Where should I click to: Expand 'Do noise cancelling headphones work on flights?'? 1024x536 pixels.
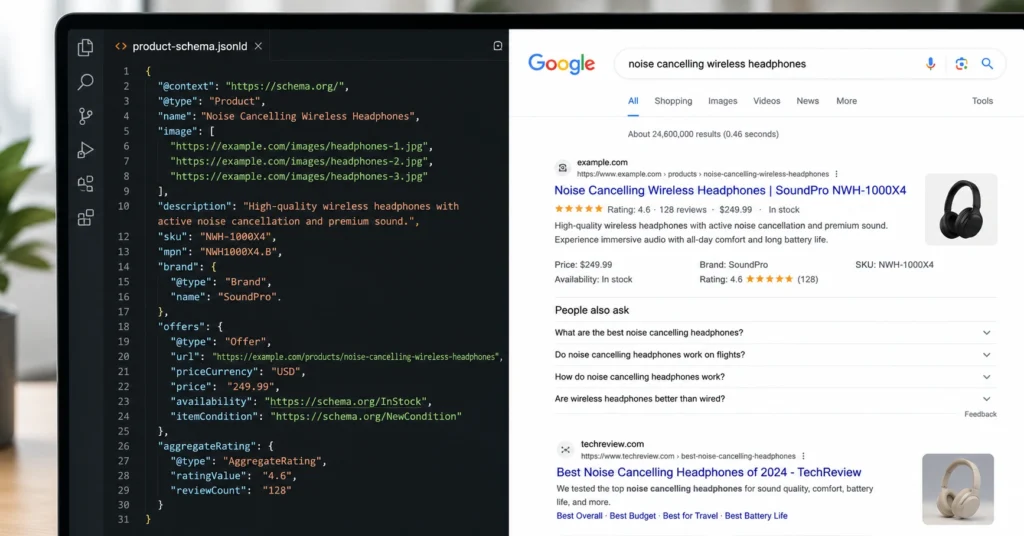click(x=775, y=355)
